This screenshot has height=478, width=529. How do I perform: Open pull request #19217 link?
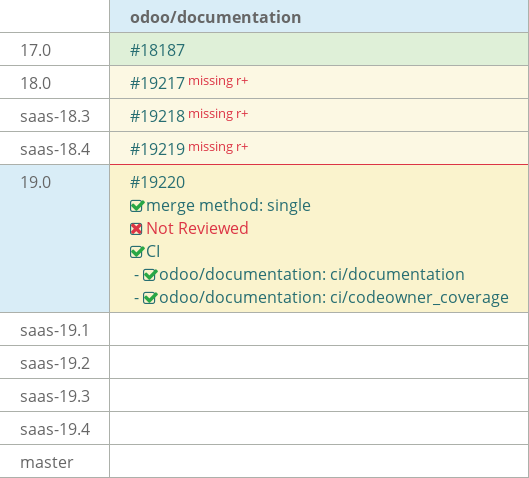click(x=157, y=83)
